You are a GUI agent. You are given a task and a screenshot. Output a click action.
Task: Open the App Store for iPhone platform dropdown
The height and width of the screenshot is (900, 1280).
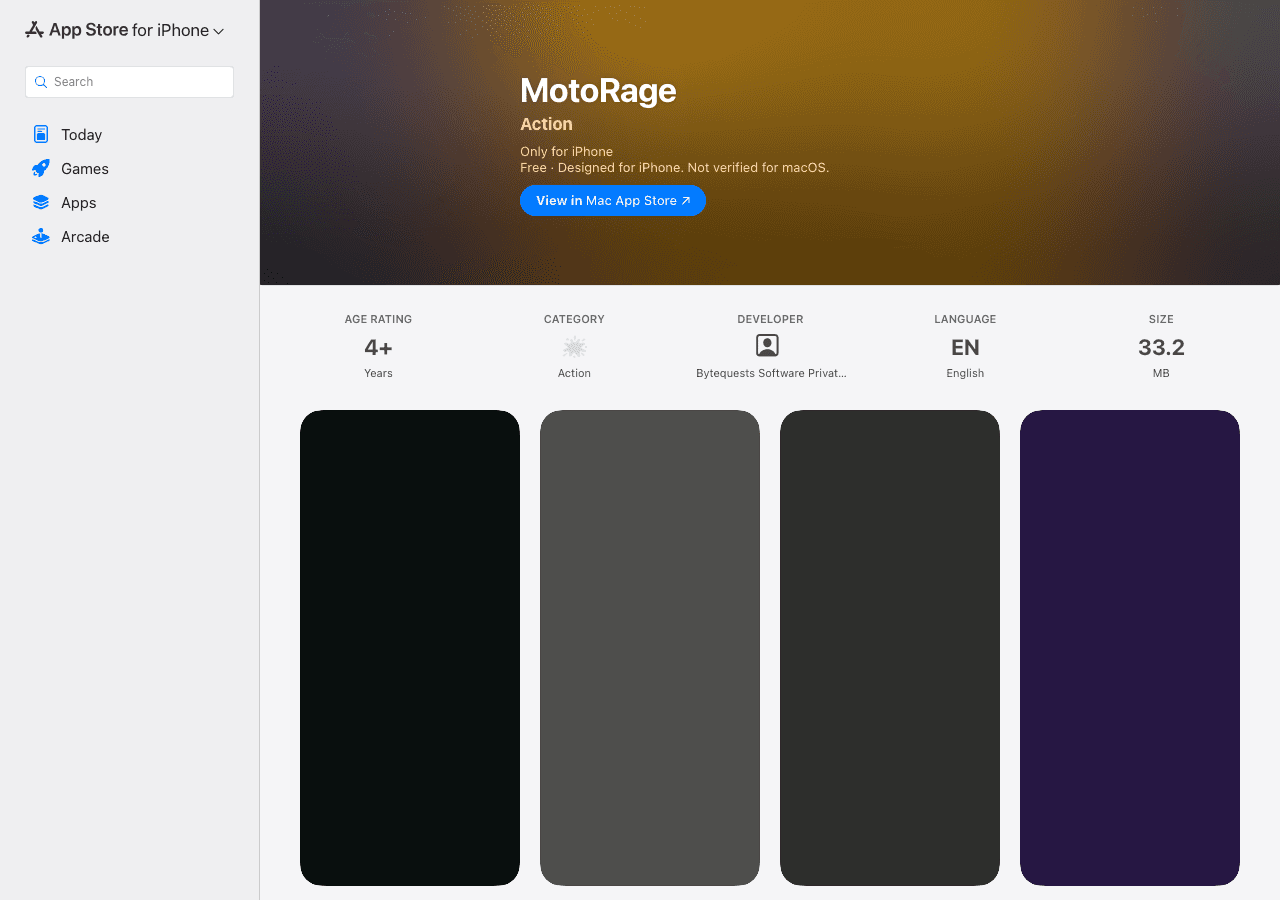pyautogui.click(x=125, y=30)
